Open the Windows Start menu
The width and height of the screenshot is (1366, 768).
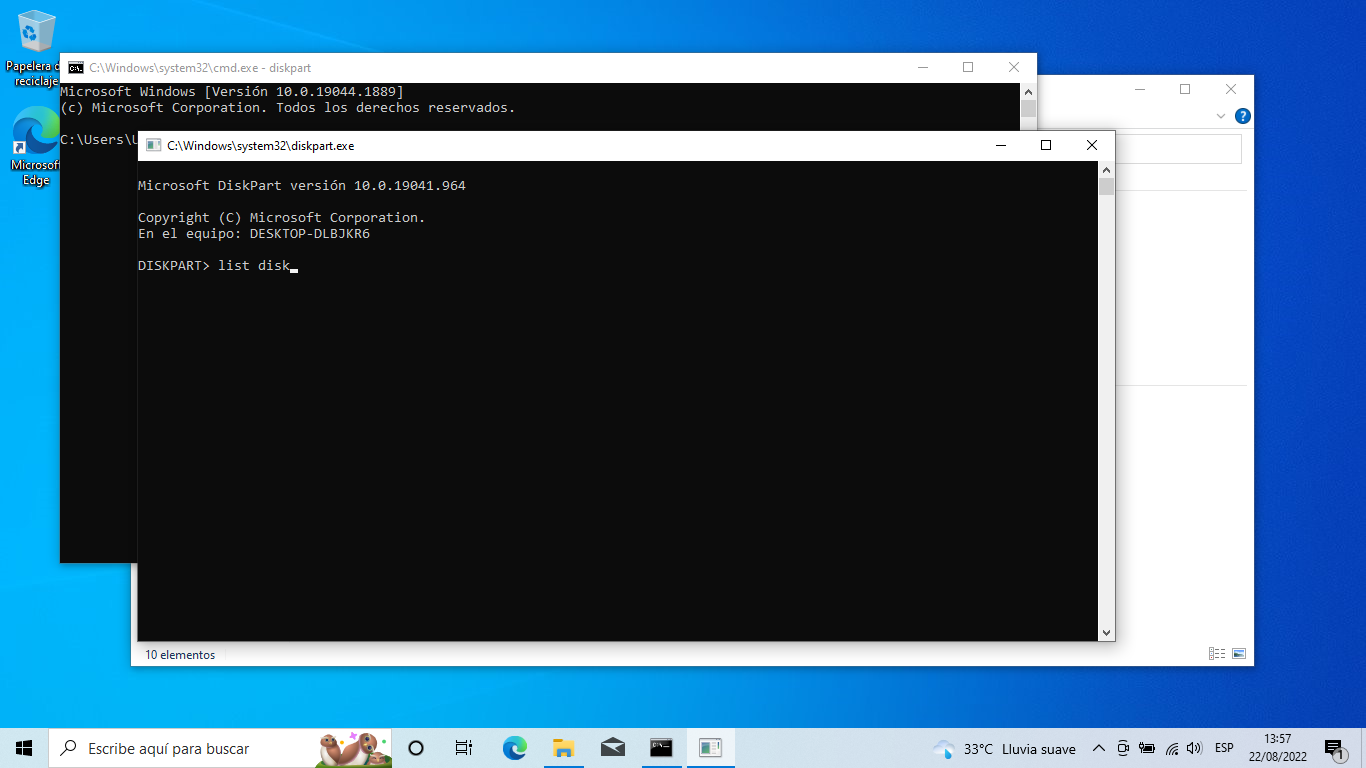coord(24,748)
